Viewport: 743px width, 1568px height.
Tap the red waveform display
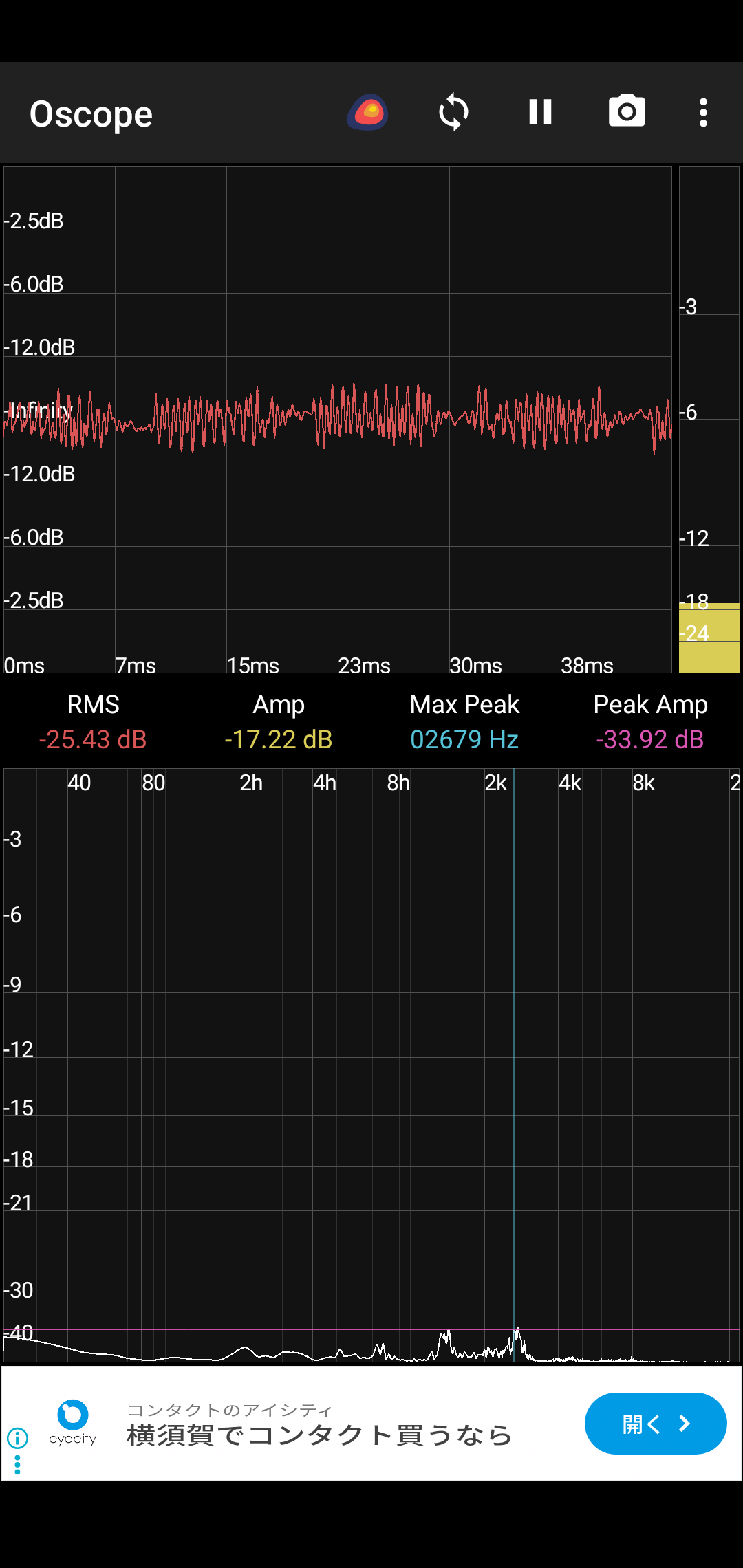click(x=337, y=417)
